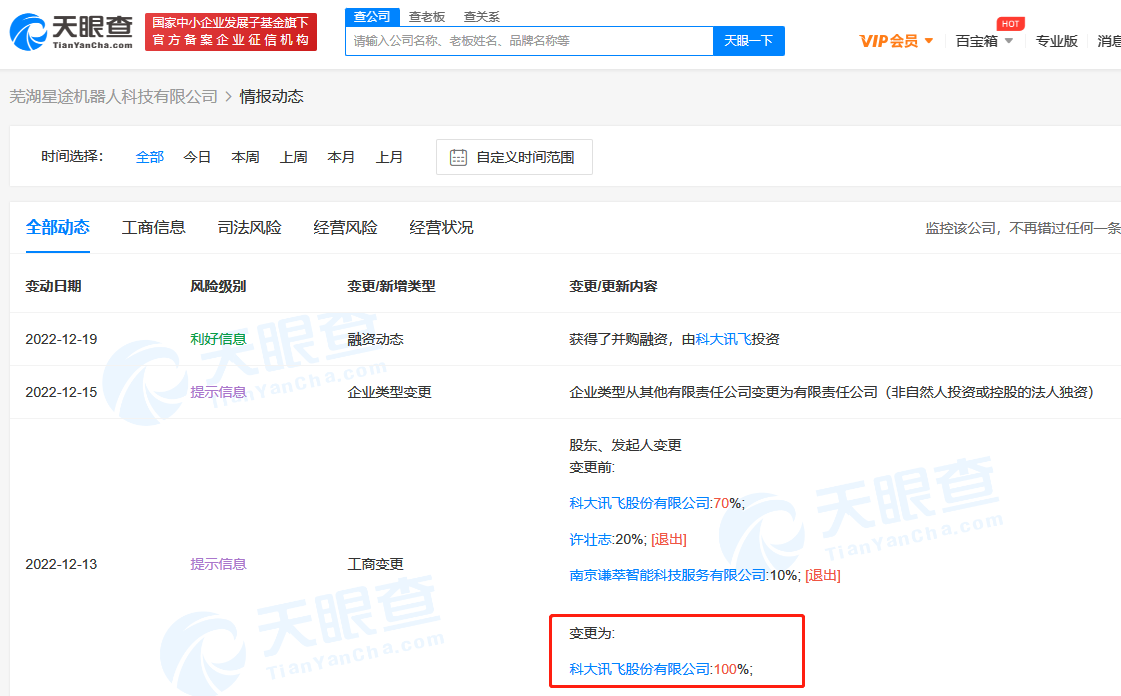Click the 股东、发起人变更 text
1121x696 pixels.
coord(626,445)
